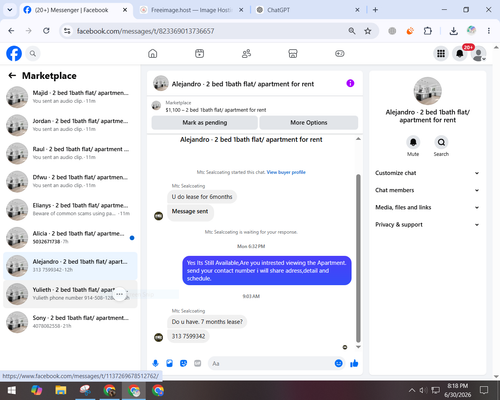
Task: Expand Media, files and links section
Action: [427, 207]
